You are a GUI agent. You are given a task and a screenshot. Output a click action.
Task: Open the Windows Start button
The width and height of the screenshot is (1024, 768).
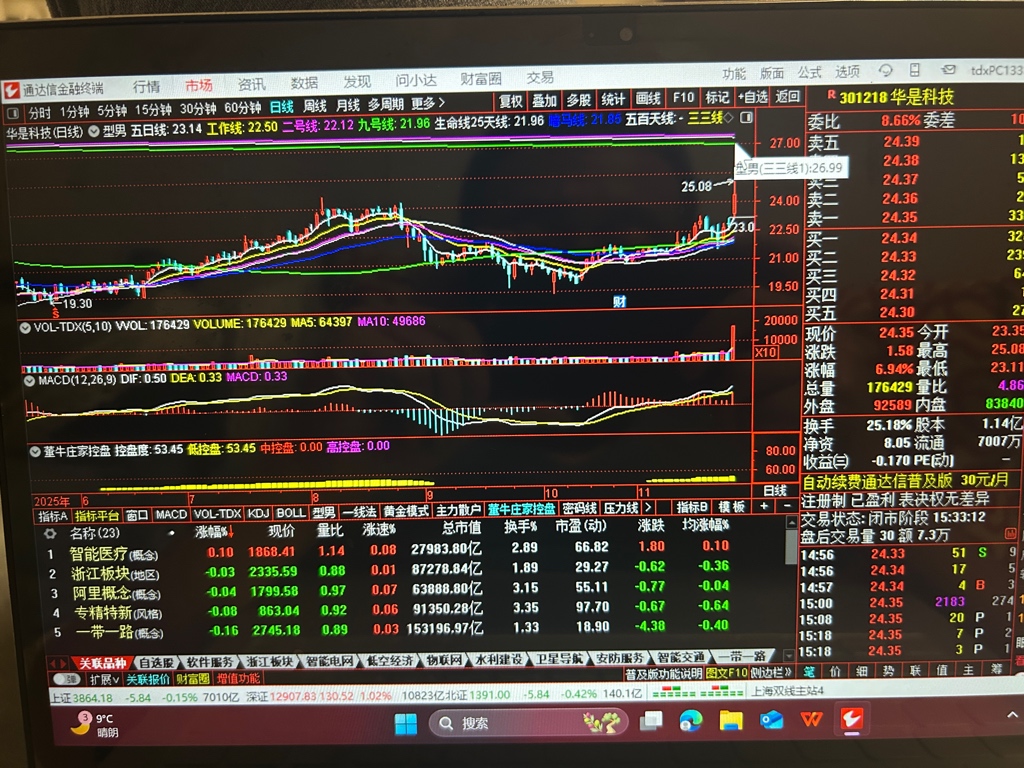(406, 723)
